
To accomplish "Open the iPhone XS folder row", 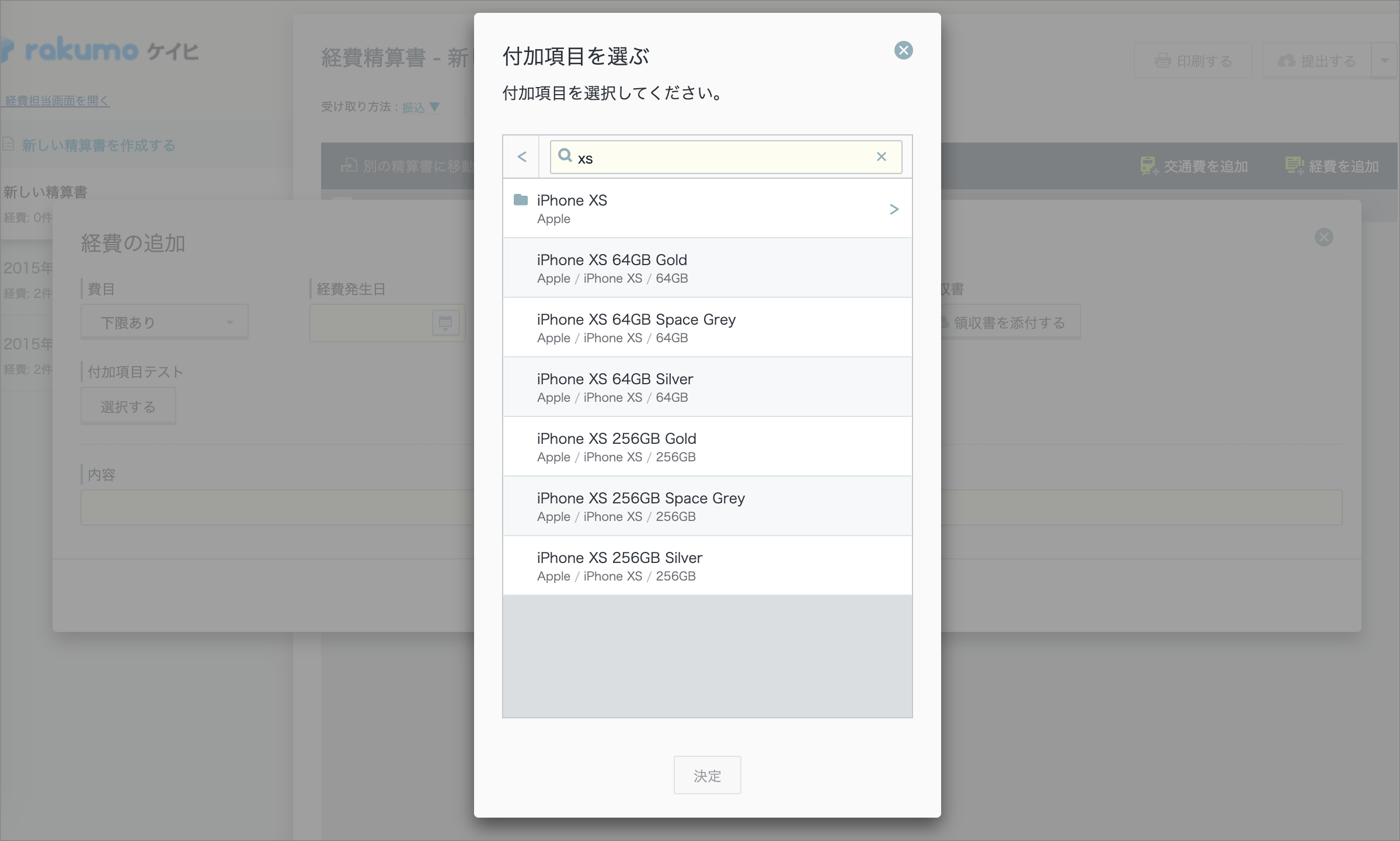I will pyautogui.click(x=707, y=208).
